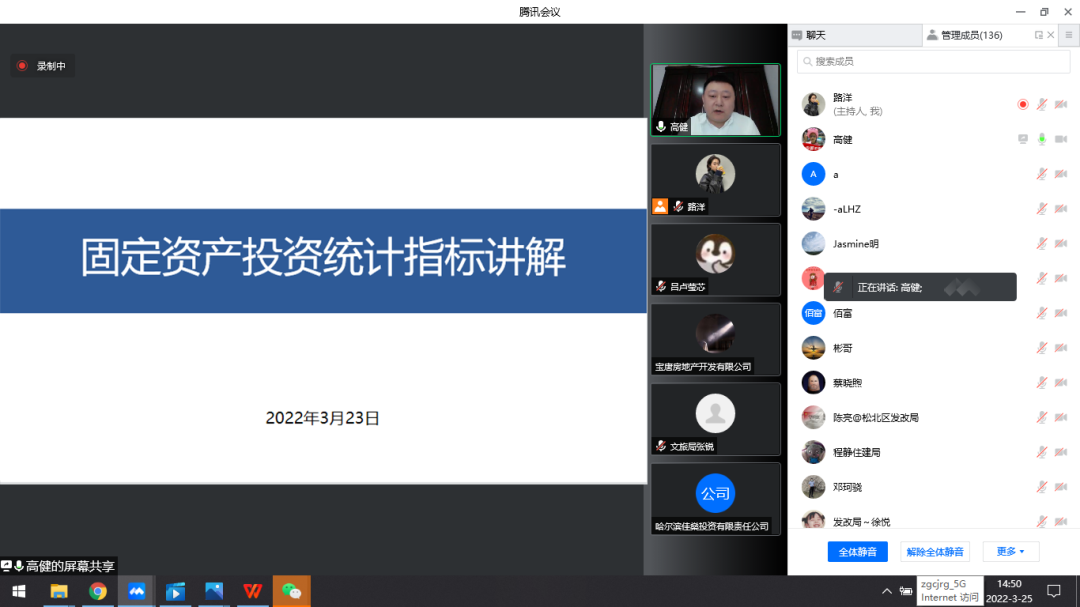Mute 路洋's microphone in the member list
This screenshot has height=607, width=1080.
tap(1040, 104)
